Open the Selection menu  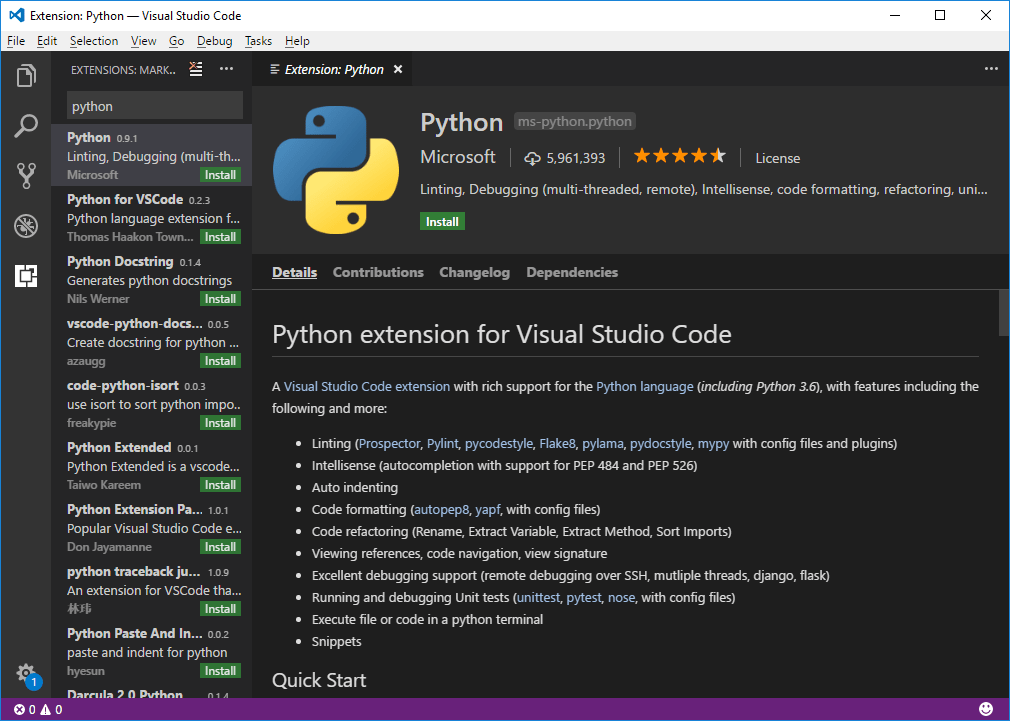pos(94,41)
